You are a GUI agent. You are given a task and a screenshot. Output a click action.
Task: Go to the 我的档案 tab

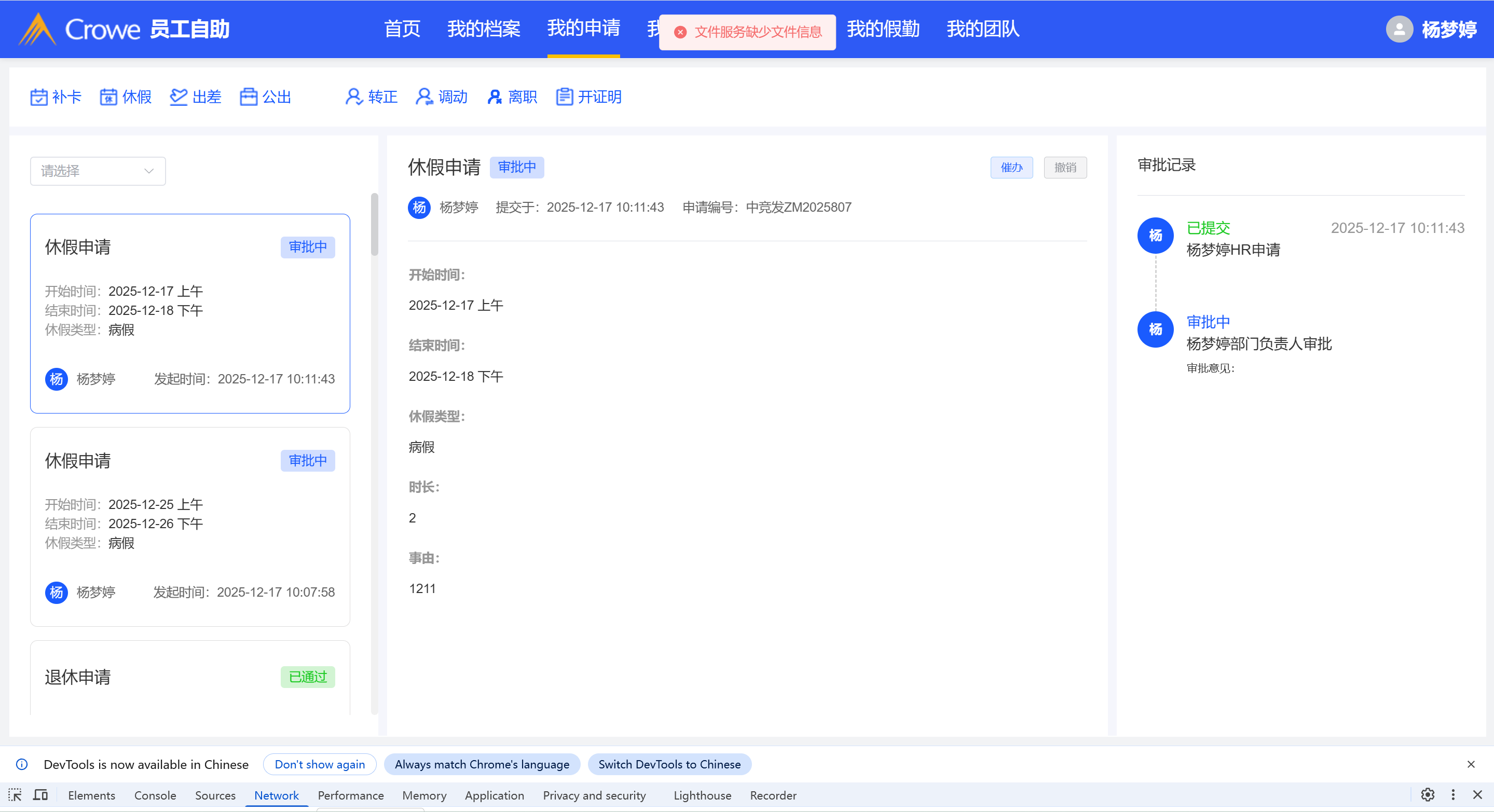click(x=483, y=29)
